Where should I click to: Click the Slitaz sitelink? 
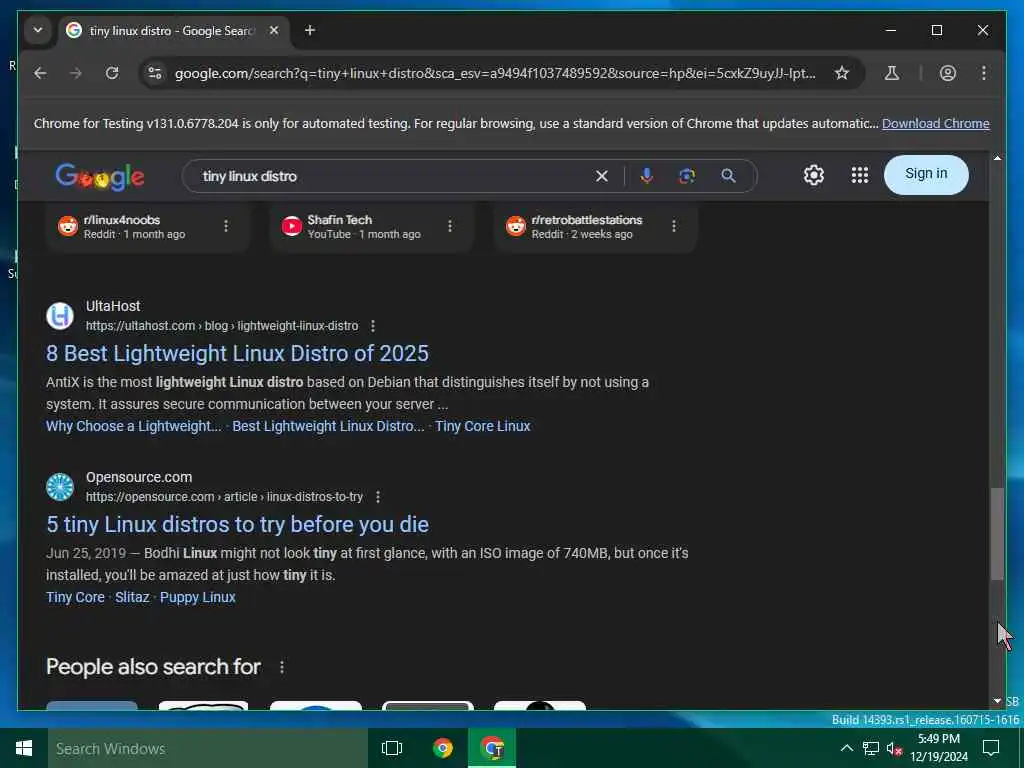tap(132, 598)
